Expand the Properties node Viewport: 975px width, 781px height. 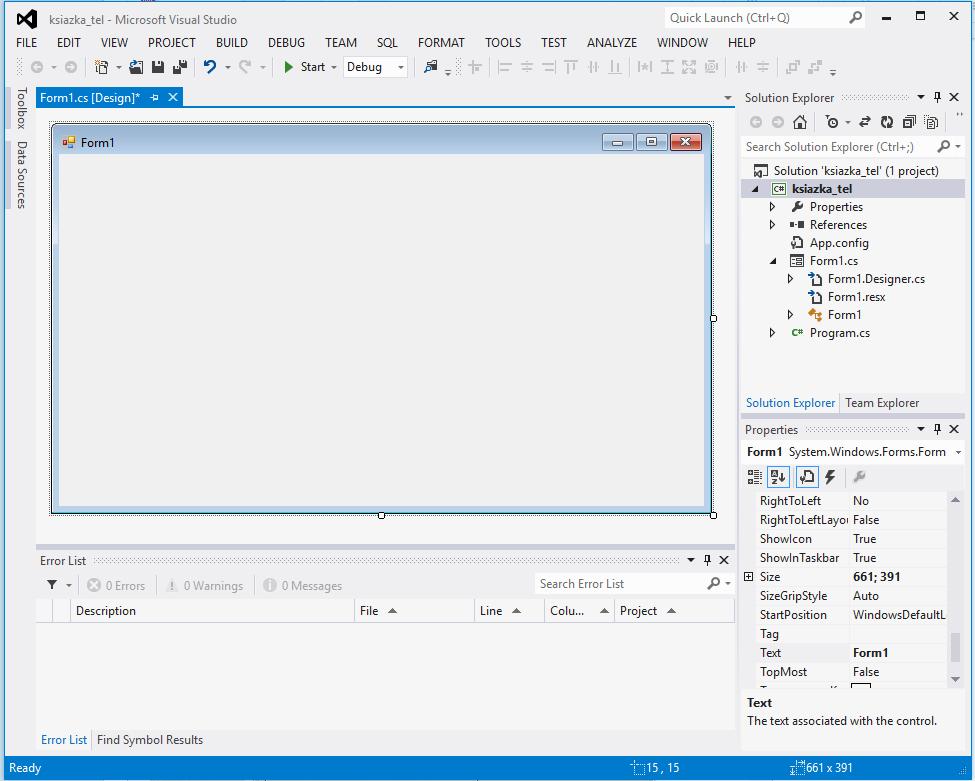[x=772, y=207]
